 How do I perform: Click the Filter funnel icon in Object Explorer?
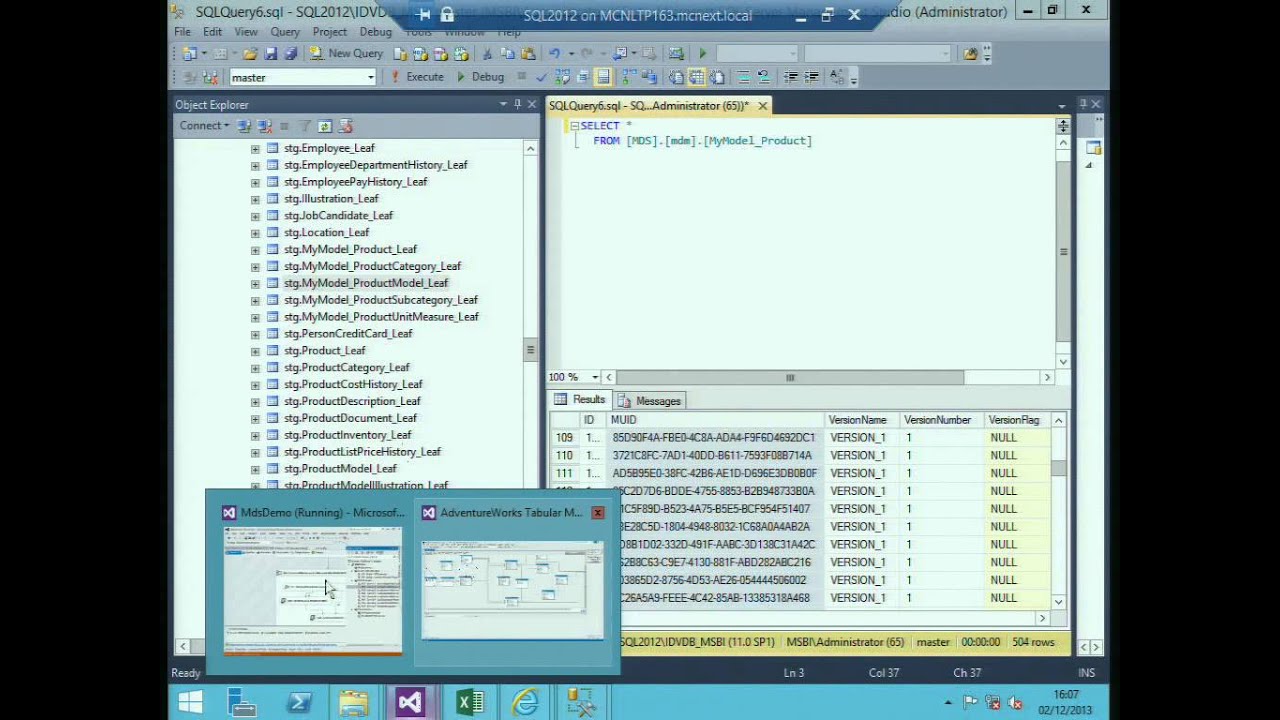[306, 126]
